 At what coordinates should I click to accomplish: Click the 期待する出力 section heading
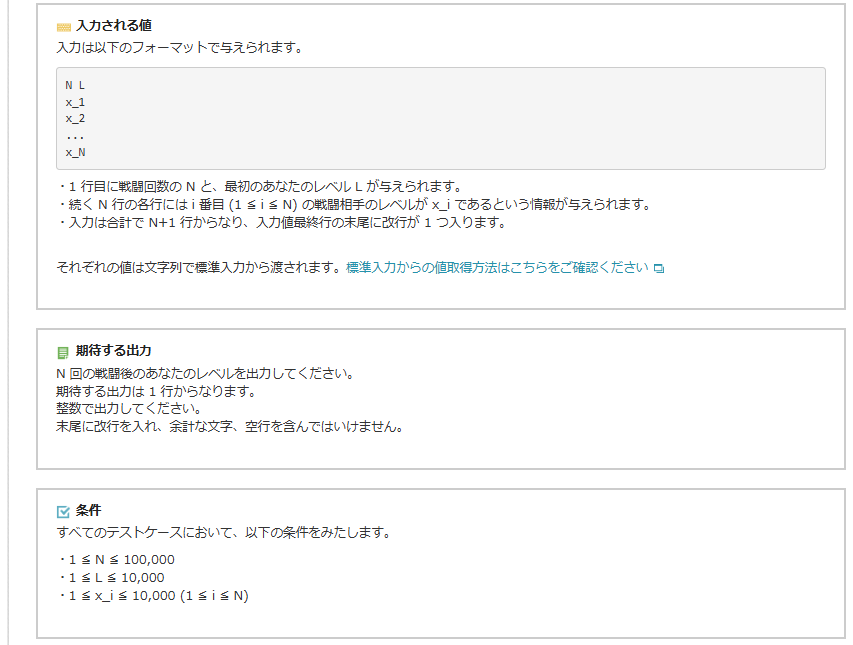(114, 351)
